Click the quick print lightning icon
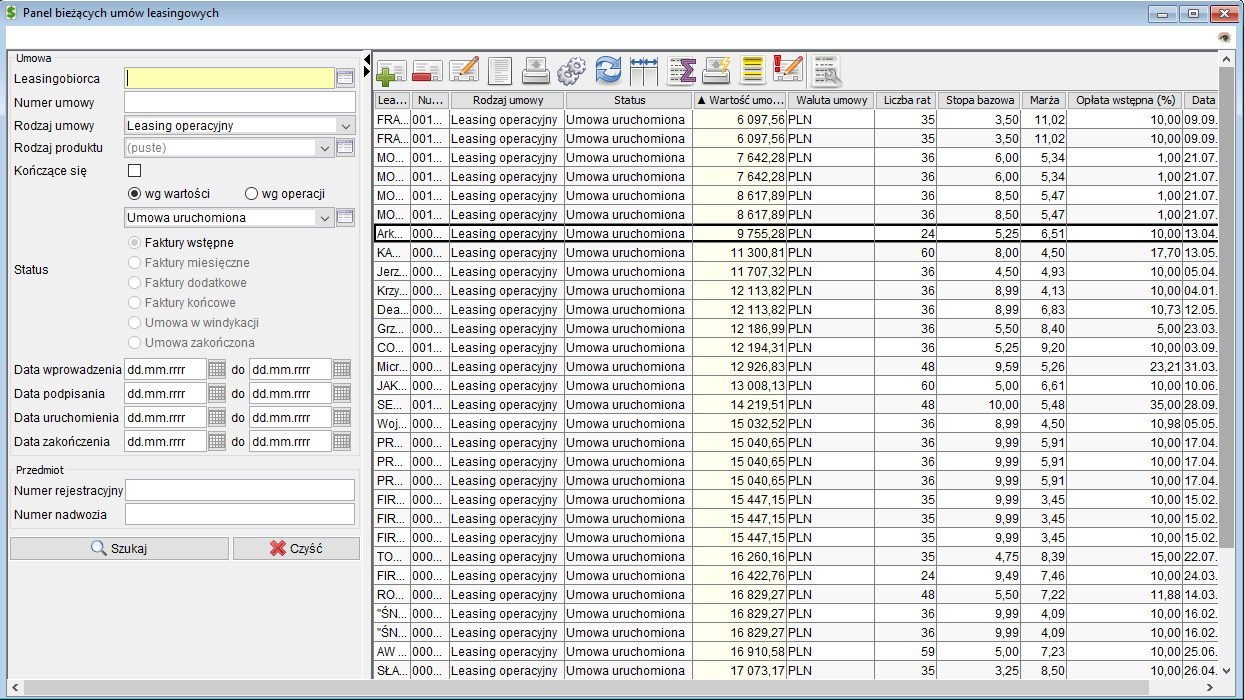The height and width of the screenshot is (700, 1244). coord(717,71)
